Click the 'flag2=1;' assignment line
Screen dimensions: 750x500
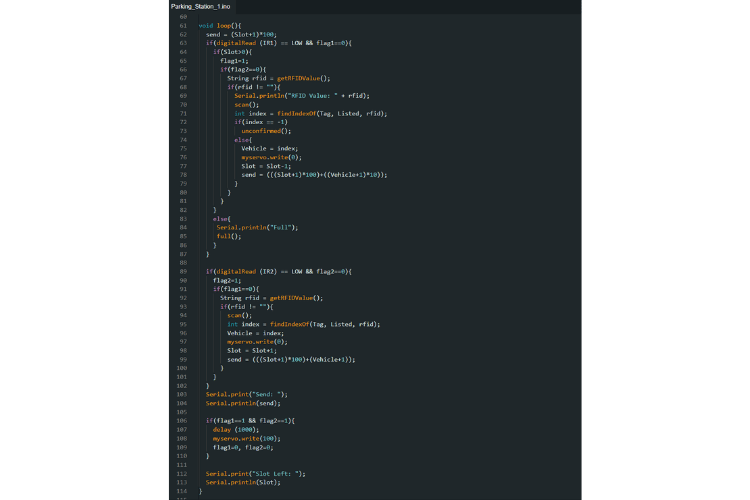click(x=227, y=280)
